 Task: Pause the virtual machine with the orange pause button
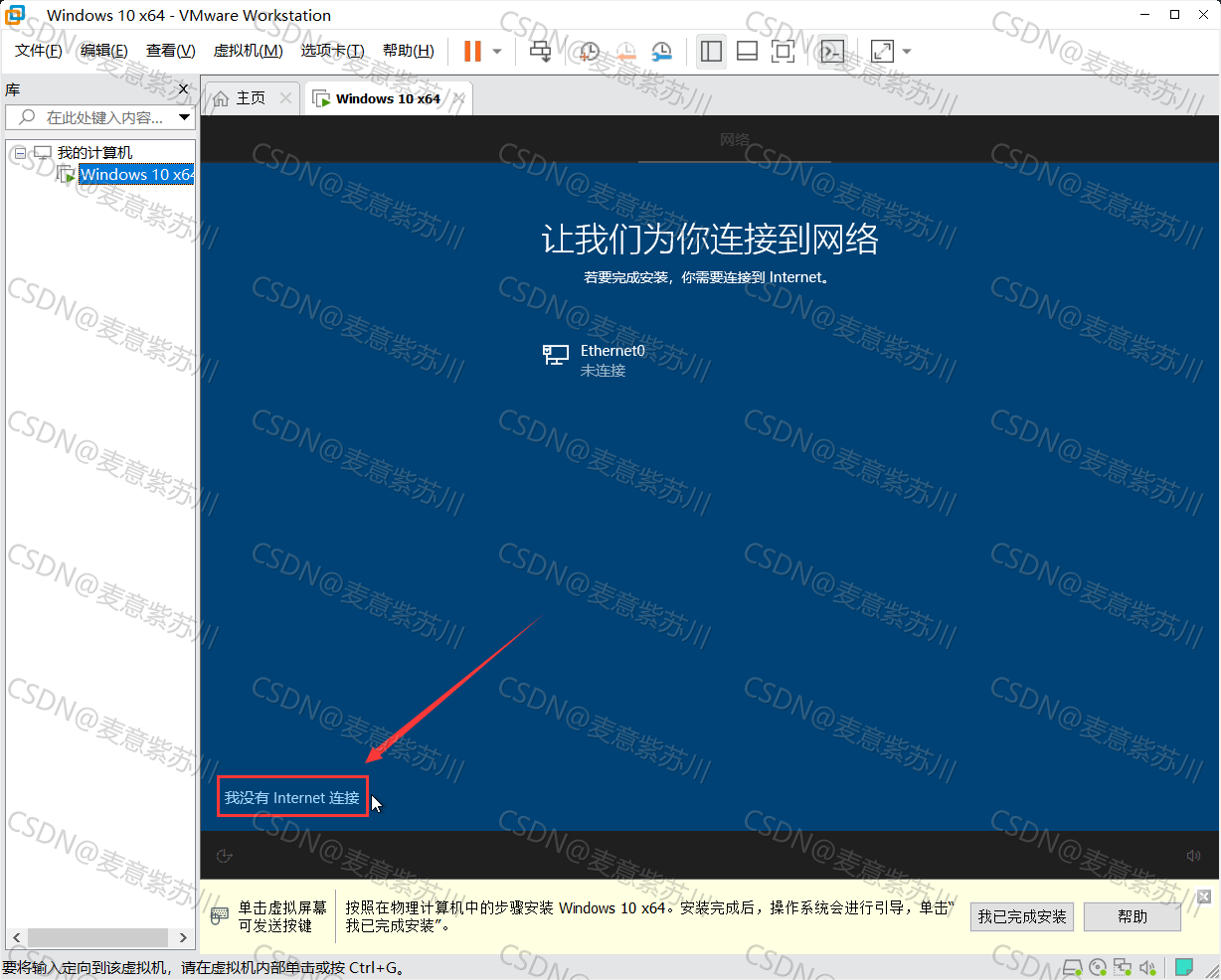pyautogui.click(x=472, y=51)
